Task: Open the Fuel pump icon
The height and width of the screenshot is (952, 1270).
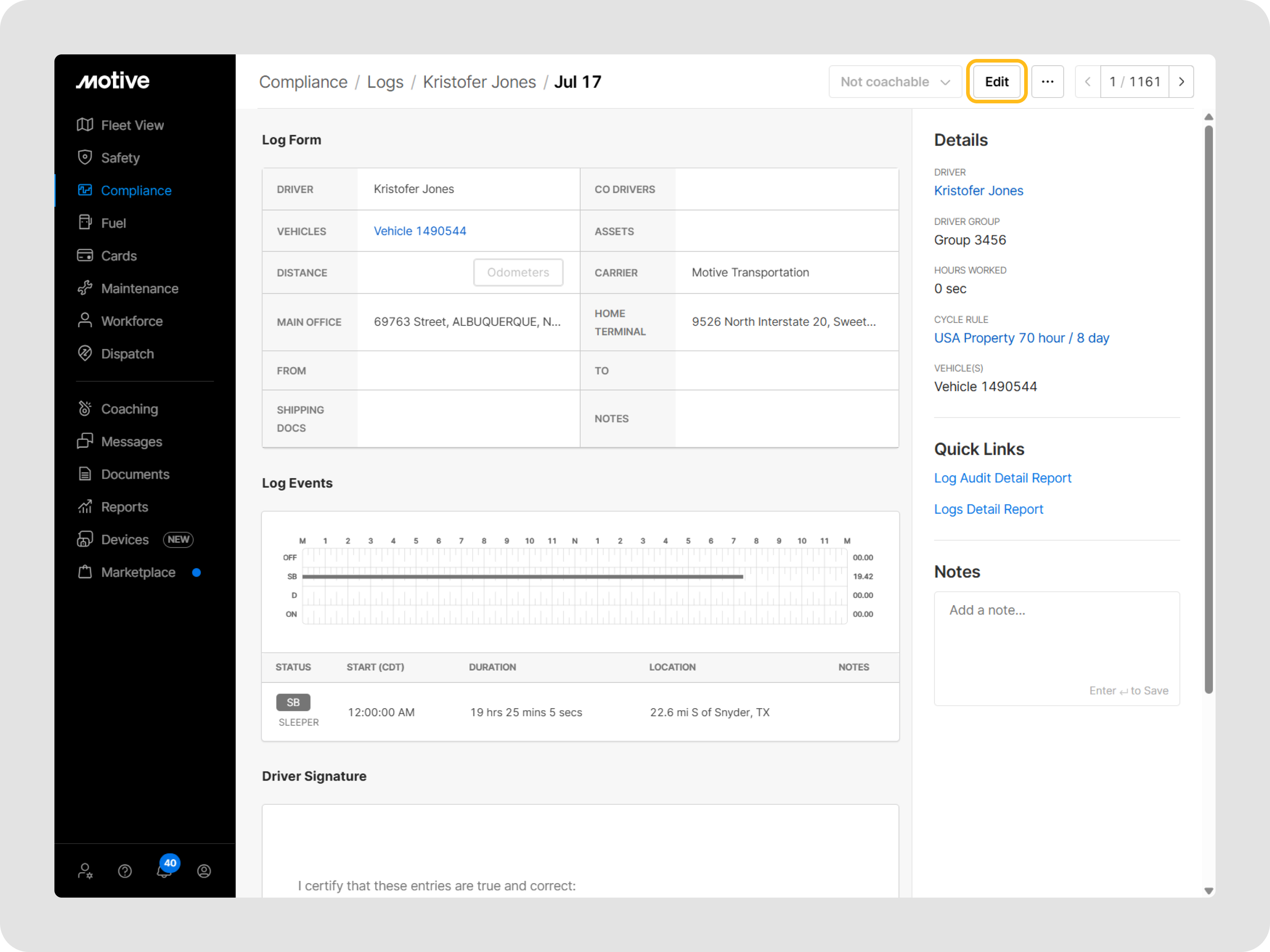Action: point(85,223)
